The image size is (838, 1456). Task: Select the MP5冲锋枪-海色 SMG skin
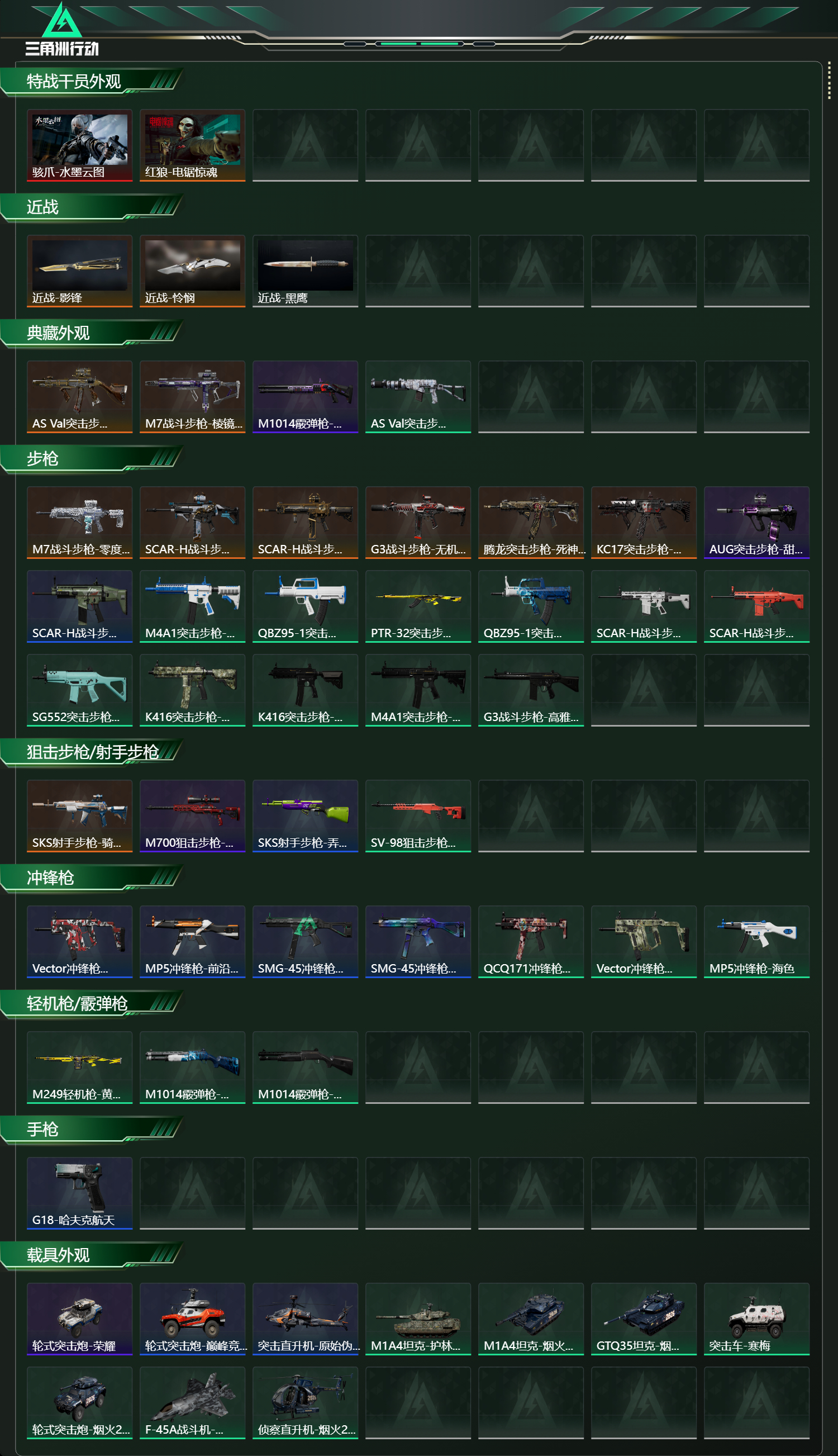pos(756,941)
